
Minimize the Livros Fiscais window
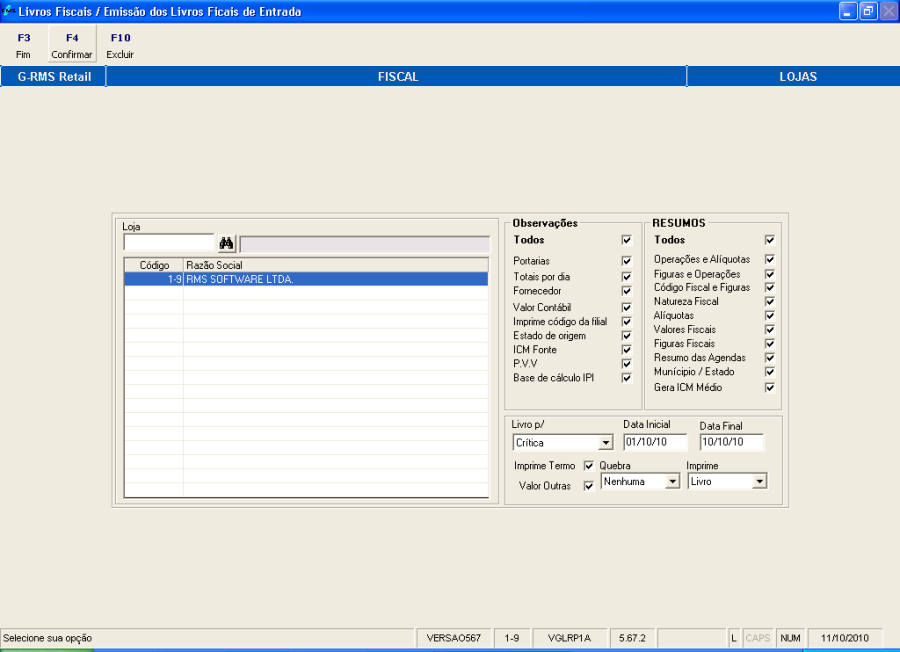pyautogui.click(x=848, y=11)
